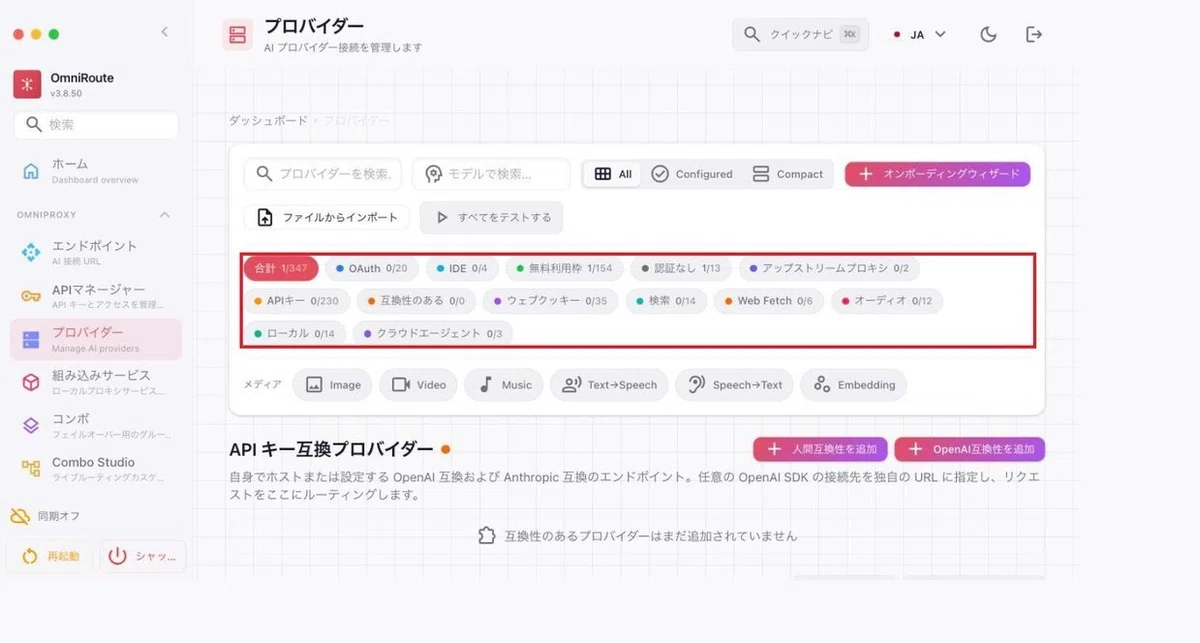The image size is (1200, 643).
Task: Open the JA language dropdown
Action: 919,34
